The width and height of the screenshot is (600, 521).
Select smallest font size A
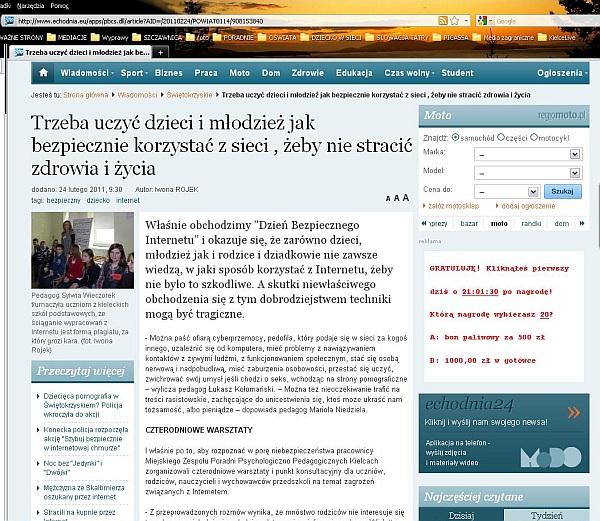pos(388,199)
